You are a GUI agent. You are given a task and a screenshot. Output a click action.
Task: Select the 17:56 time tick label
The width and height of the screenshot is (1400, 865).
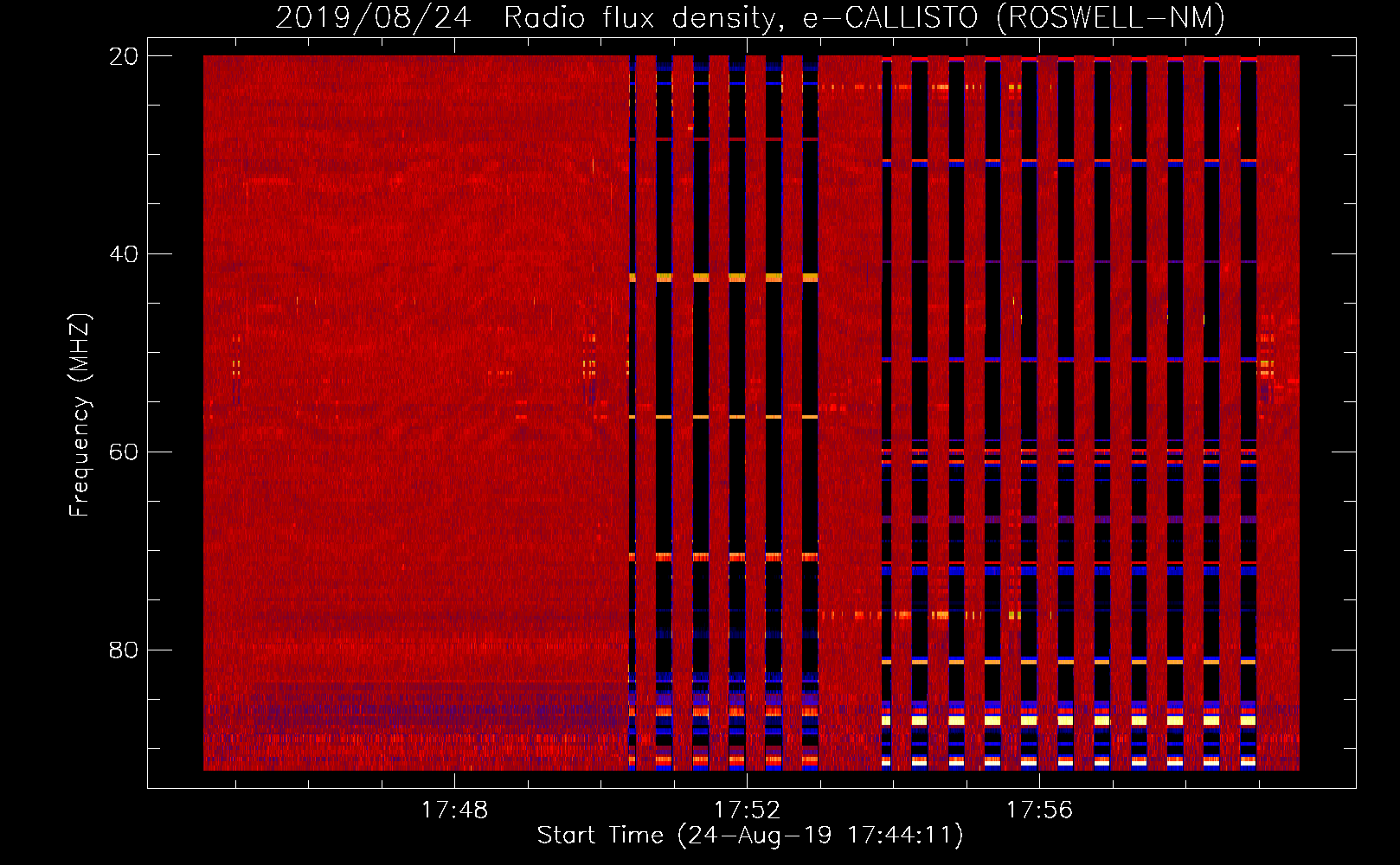click(x=1040, y=811)
